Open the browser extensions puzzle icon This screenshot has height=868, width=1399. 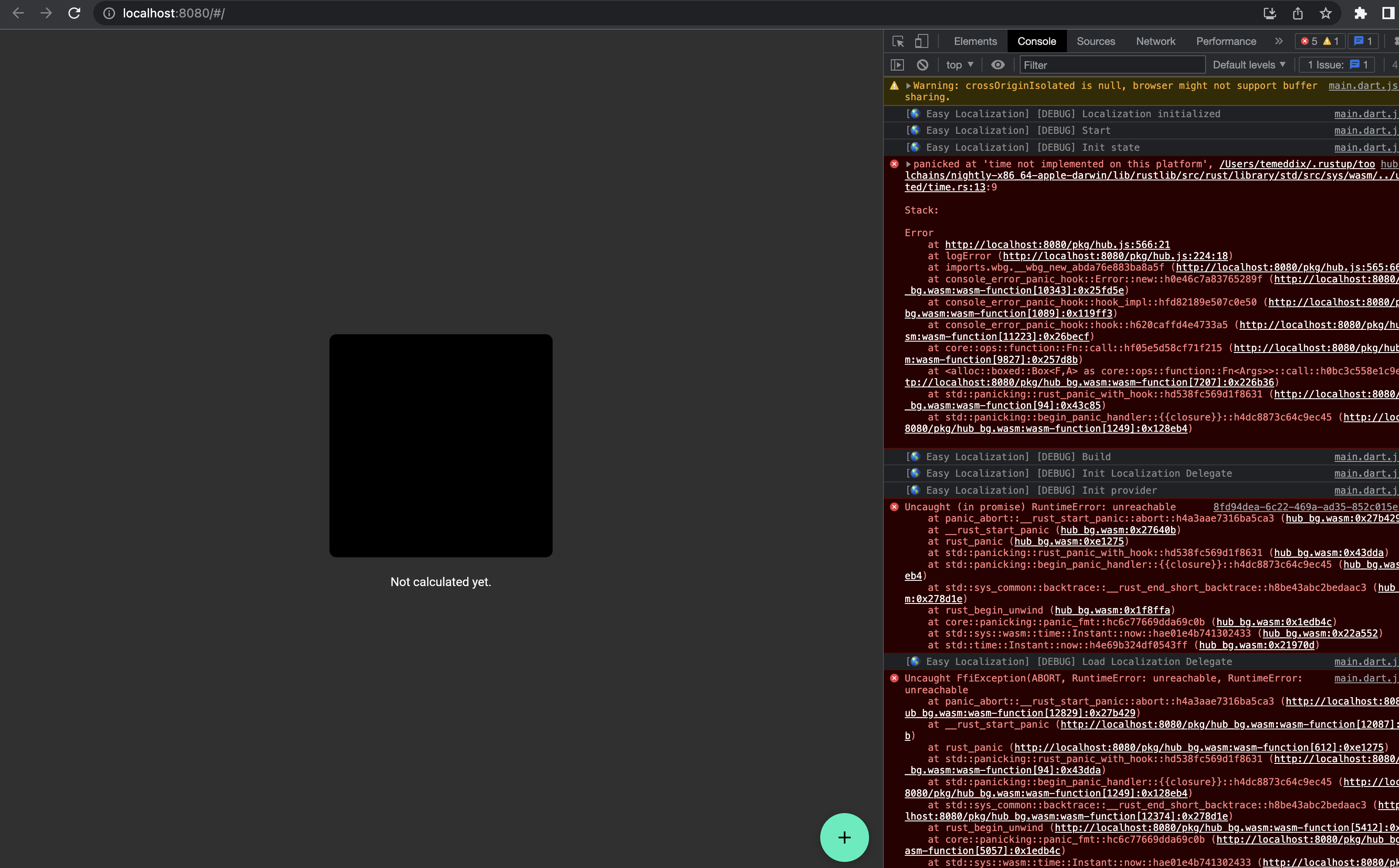(1360, 13)
